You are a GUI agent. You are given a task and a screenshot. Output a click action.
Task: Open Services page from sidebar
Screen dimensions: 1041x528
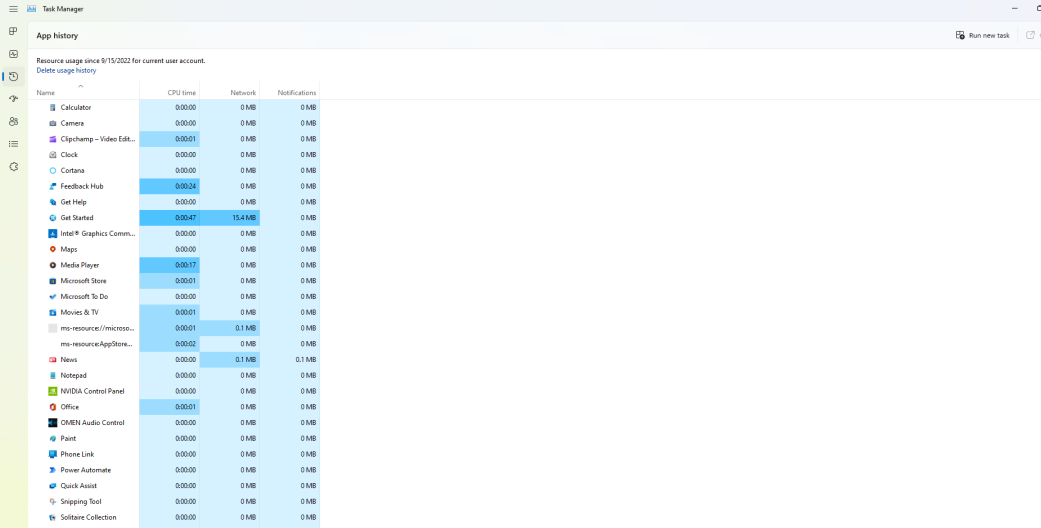click(13, 167)
